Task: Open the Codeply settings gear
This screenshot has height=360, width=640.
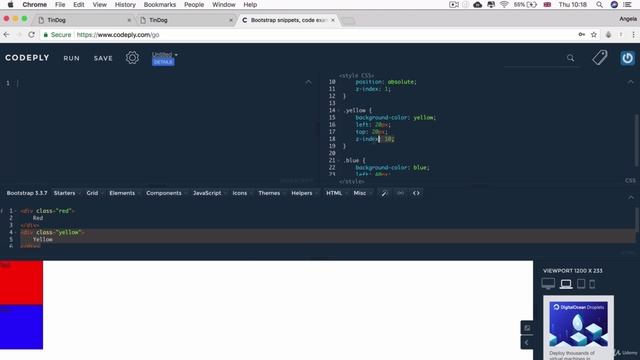Action: (132, 58)
